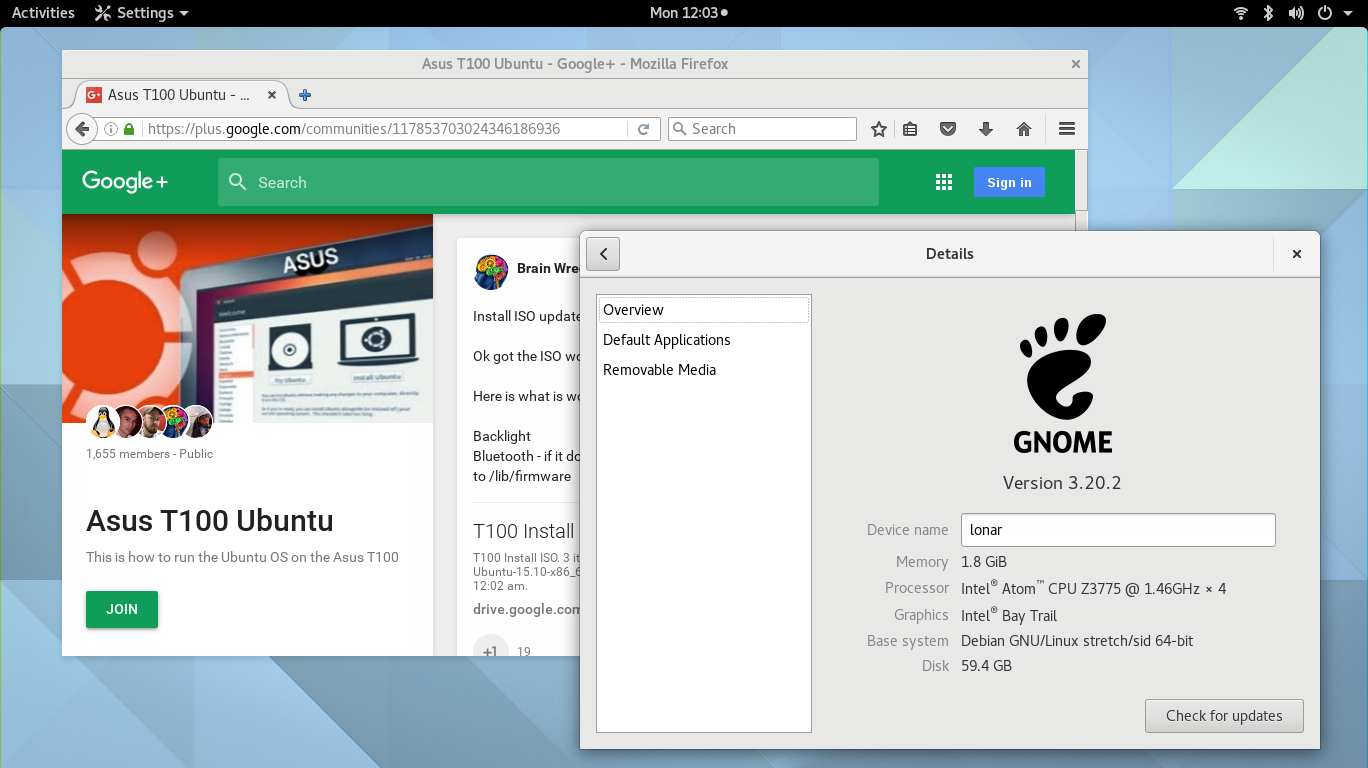Click the green padlock security icon
Viewport: 1368px width, 768px height.
pos(129,129)
